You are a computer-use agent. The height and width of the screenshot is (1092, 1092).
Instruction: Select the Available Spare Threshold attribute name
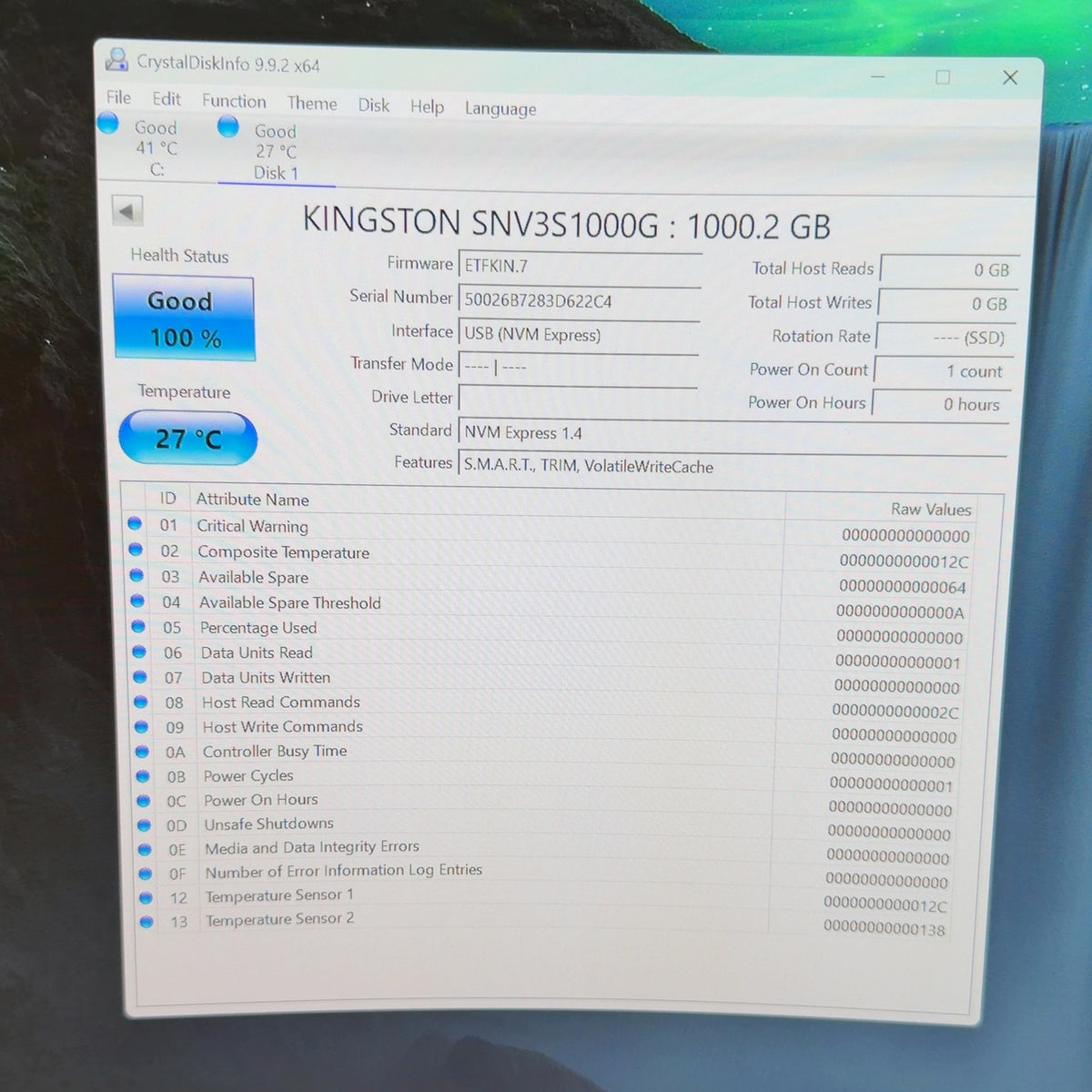tap(289, 602)
